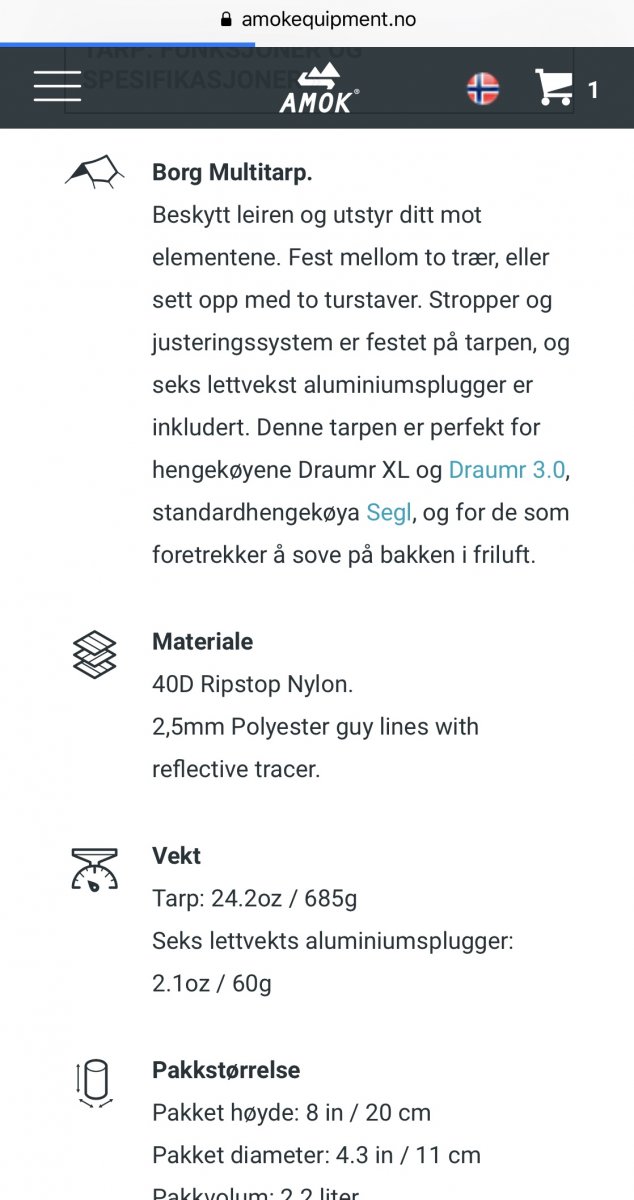Select the Borg Multitarp heading
The height and width of the screenshot is (1200, 634).
(x=232, y=172)
